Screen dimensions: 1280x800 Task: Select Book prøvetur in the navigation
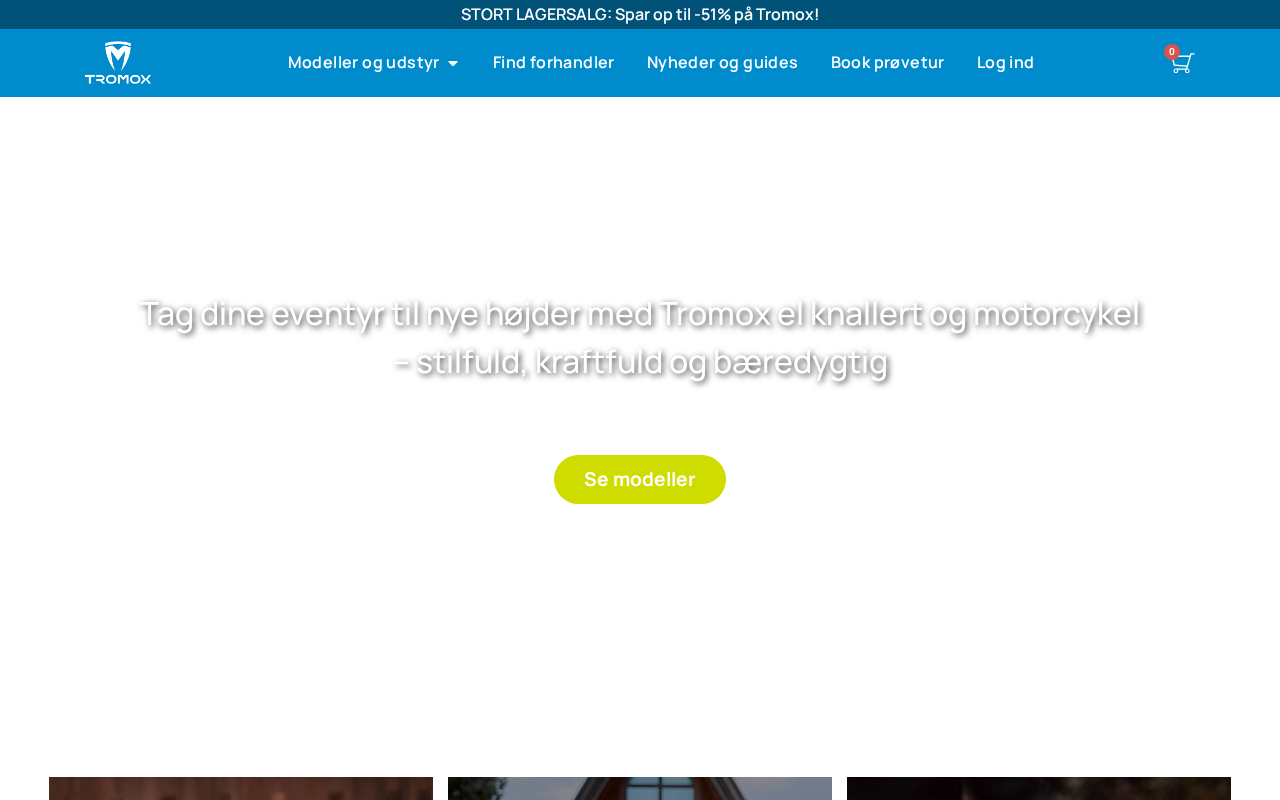pyautogui.click(x=887, y=63)
